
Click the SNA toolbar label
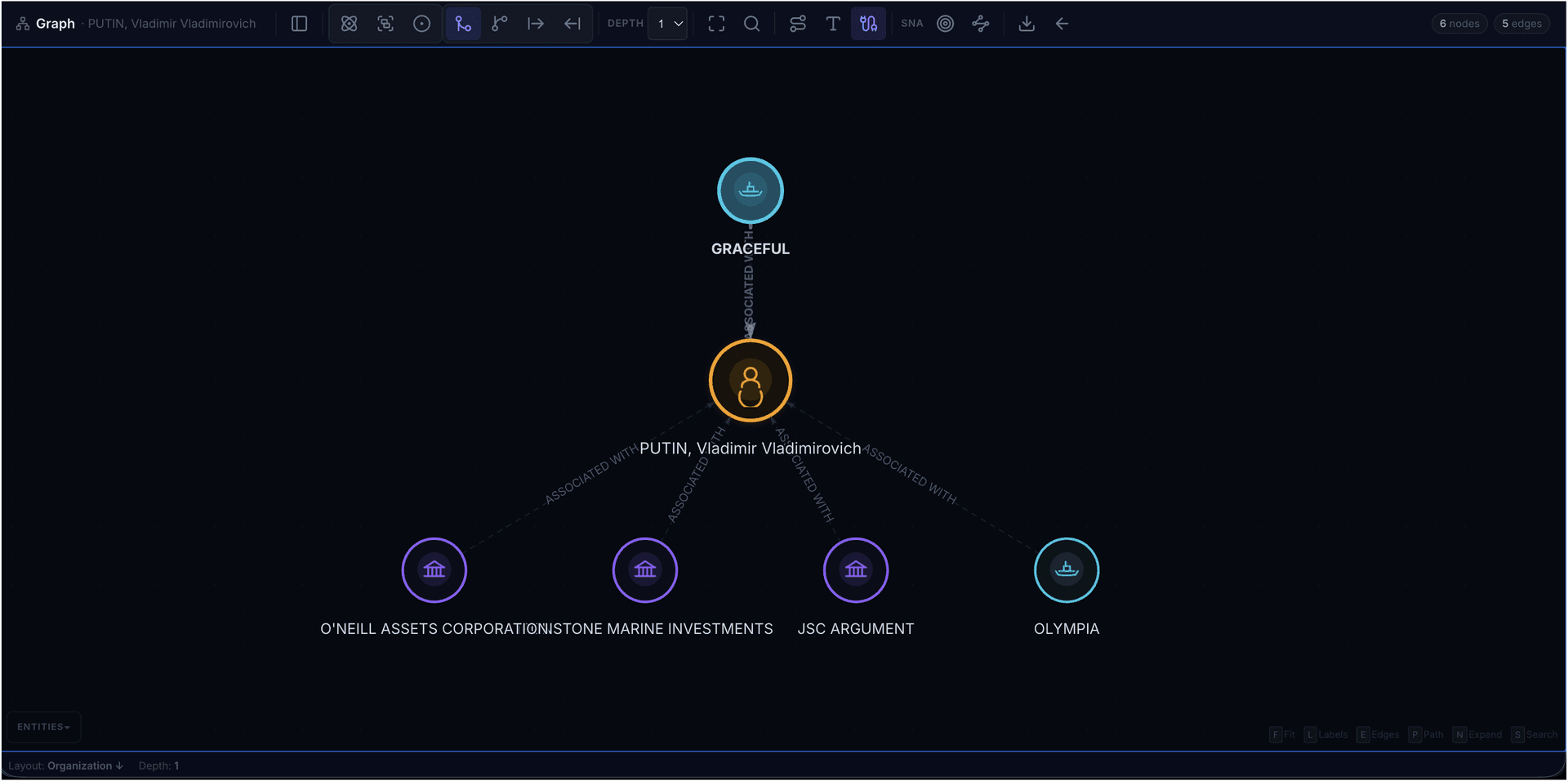tap(912, 24)
